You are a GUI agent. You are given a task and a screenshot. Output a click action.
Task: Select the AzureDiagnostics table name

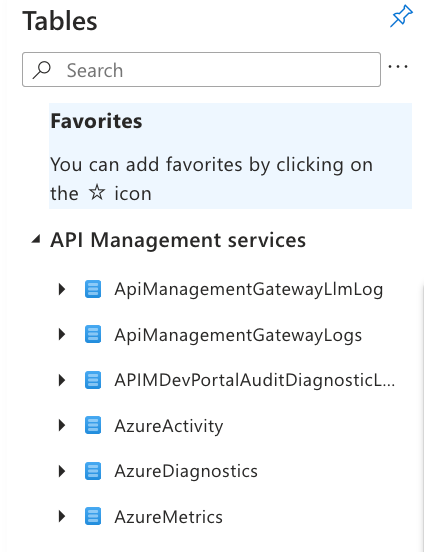[x=186, y=471]
